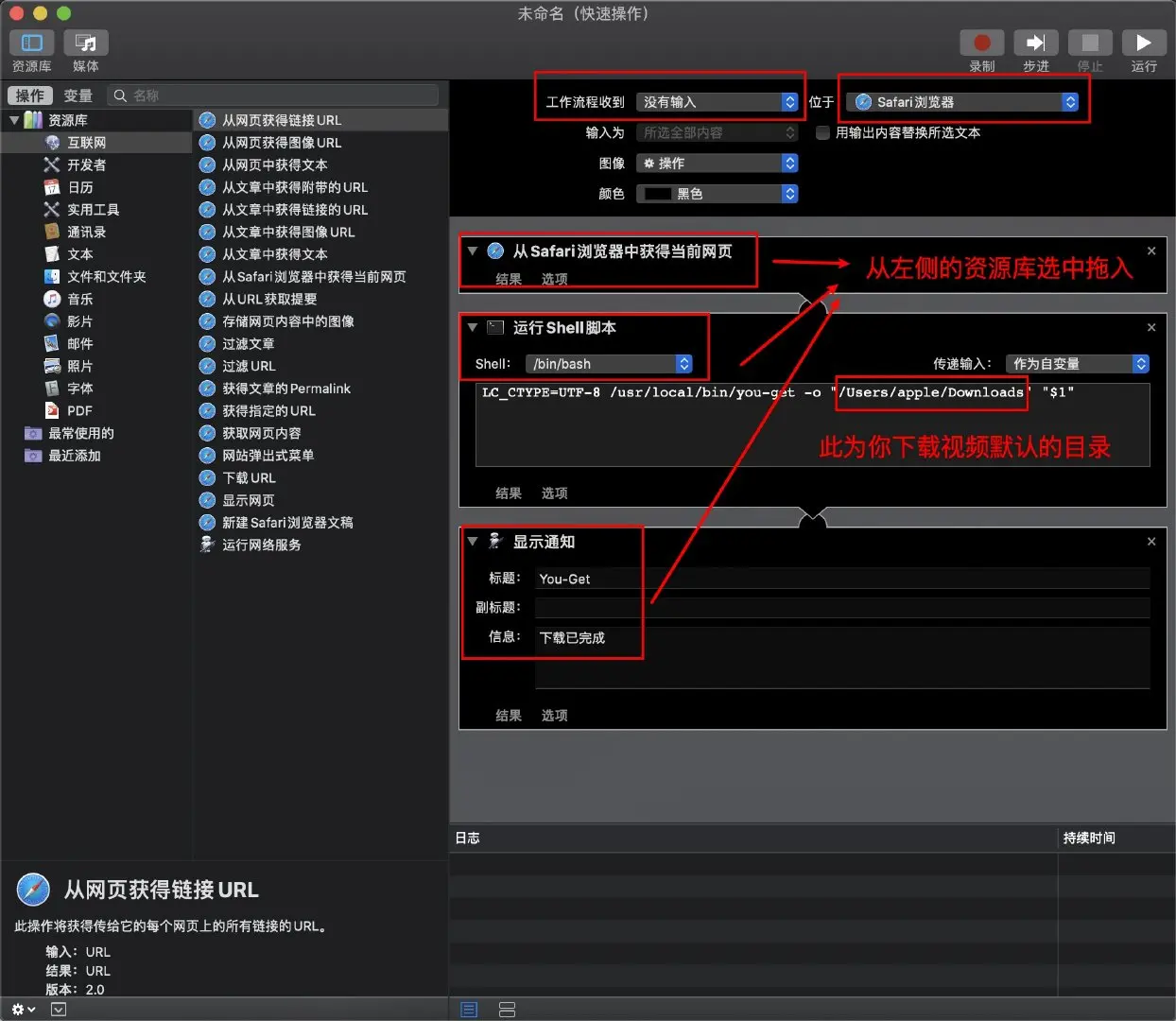The height and width of the screenshot is (1021, 1176).
Task: Open the Shell dropdown showing /bin/bash
Action: tap(609, 364)
